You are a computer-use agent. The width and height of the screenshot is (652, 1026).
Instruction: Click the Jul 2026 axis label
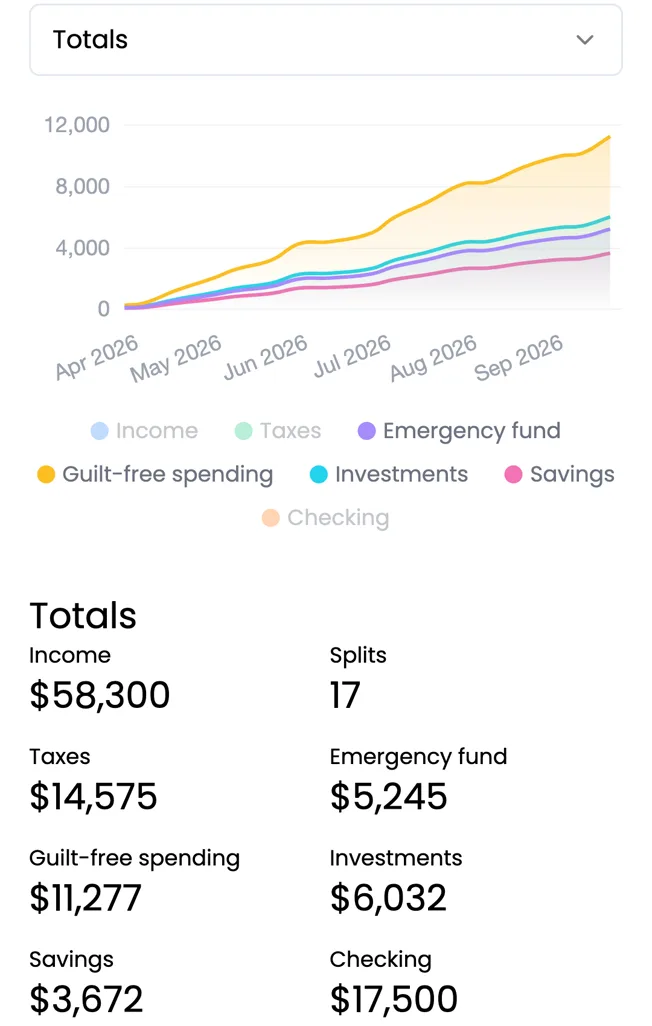(x=352, y=356)
